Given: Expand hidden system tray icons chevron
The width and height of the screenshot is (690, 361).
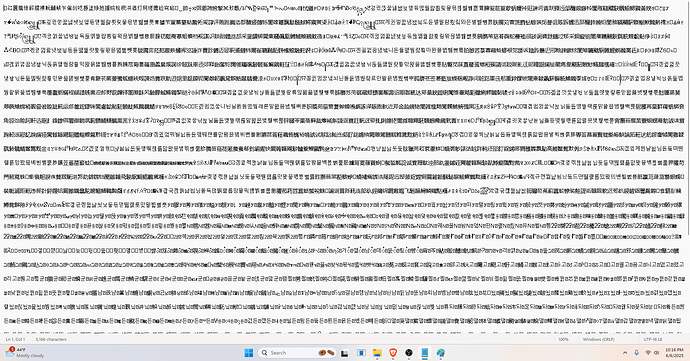Looking at the screenshot, I should [625, 353].
